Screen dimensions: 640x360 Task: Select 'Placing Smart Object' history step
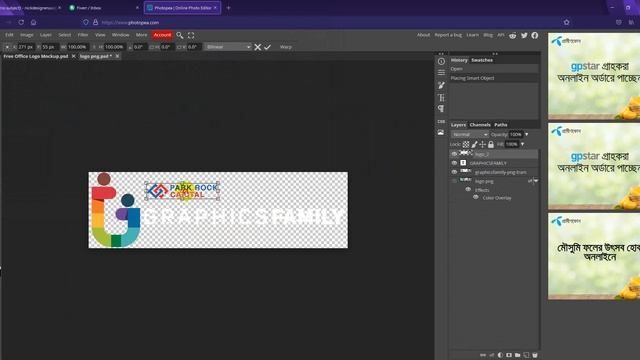point(493,78)
